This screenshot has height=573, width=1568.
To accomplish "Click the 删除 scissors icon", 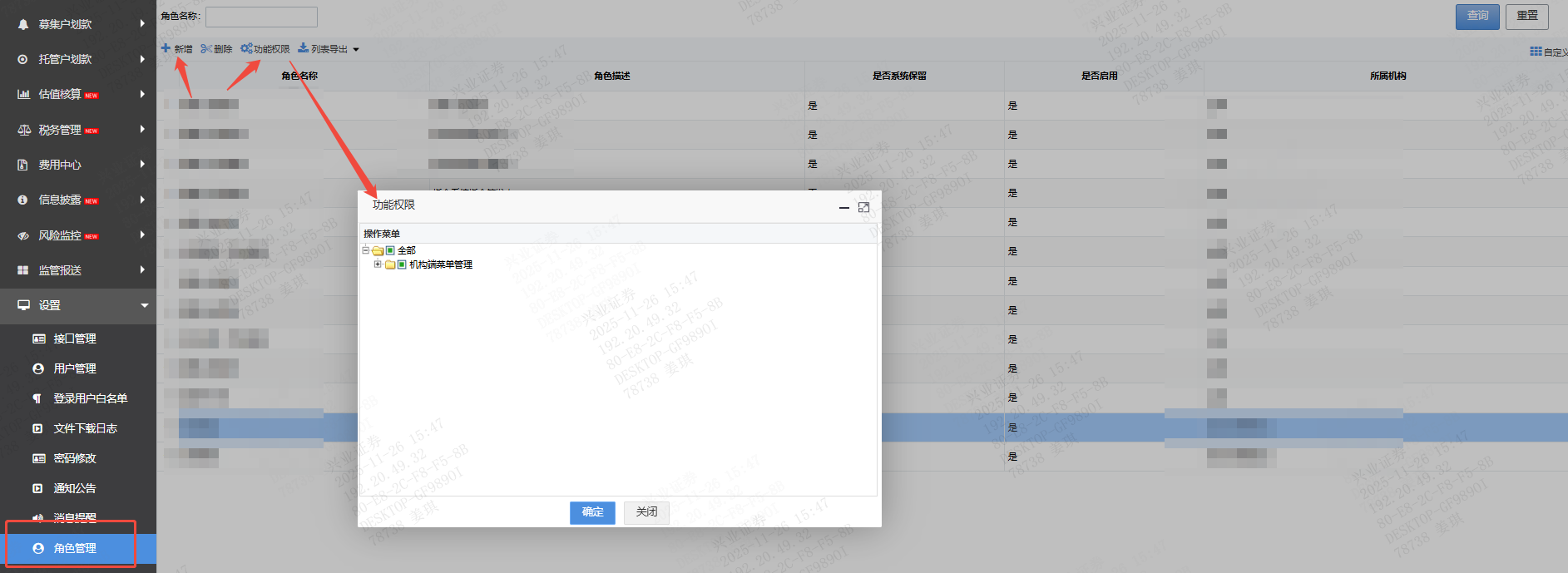I will tap(205, 49).
